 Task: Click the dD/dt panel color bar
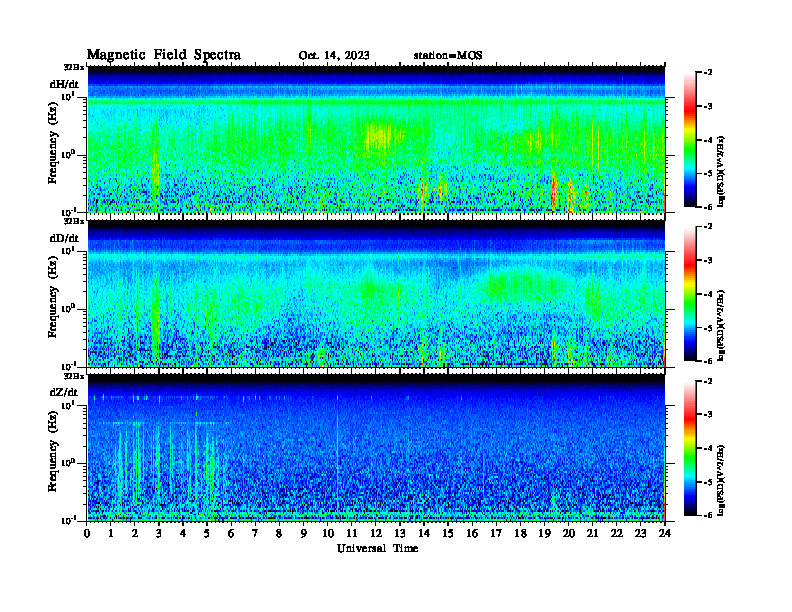[x=690, y=293]
